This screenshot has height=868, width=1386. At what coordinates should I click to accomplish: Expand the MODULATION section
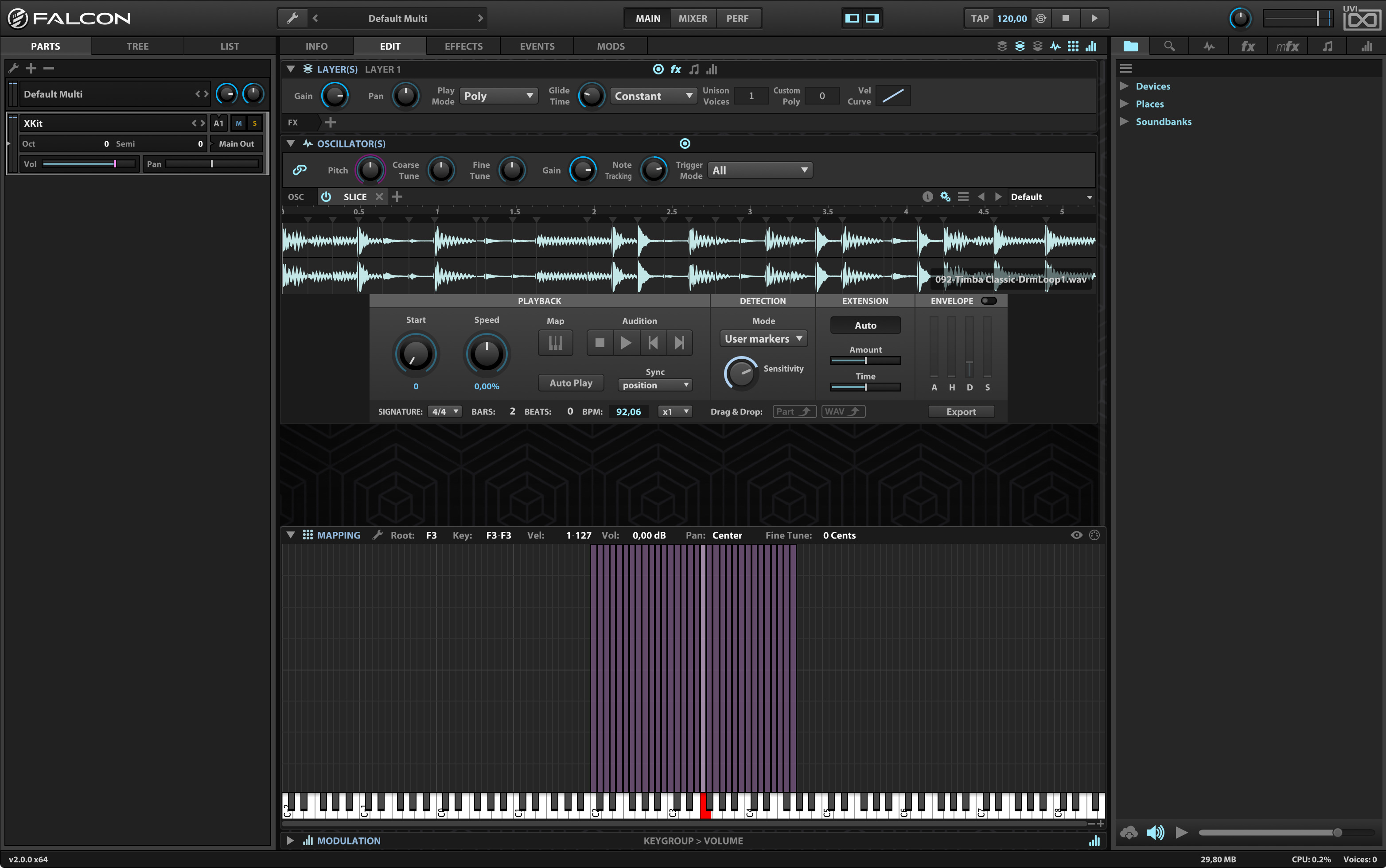tap(291, 841)
